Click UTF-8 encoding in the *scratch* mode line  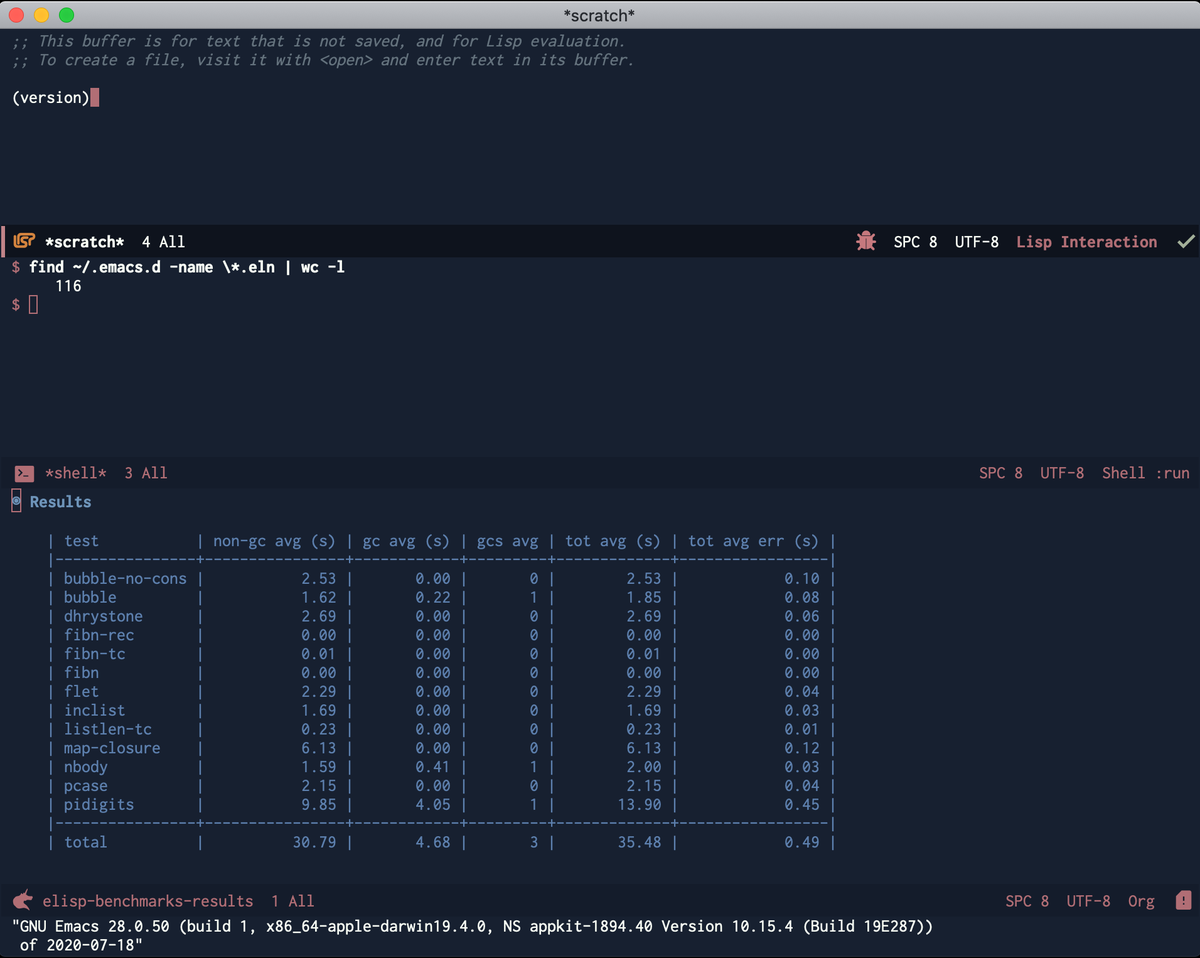tap(977, 242)
